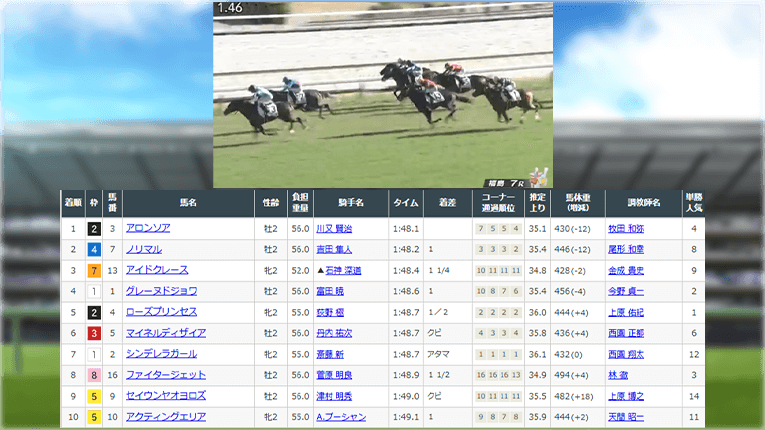The image size is (765, 430).
Task: Click jockey link in アイドクレース row
Action: (x=343, y=270)
